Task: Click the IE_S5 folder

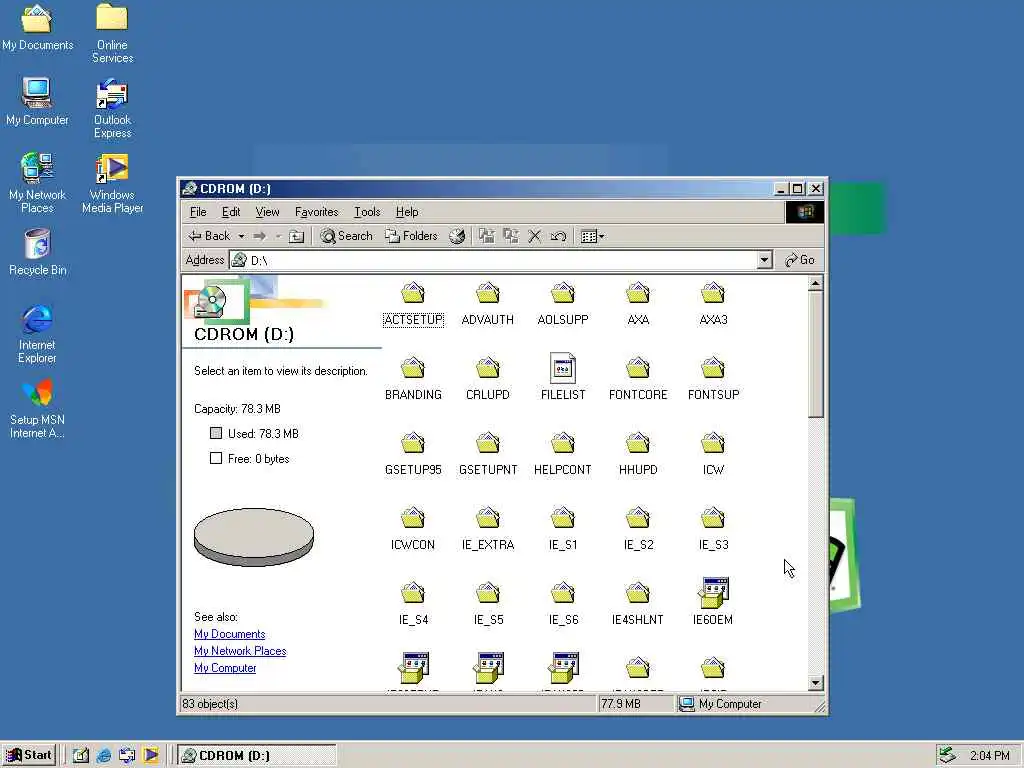Action: 488,605
